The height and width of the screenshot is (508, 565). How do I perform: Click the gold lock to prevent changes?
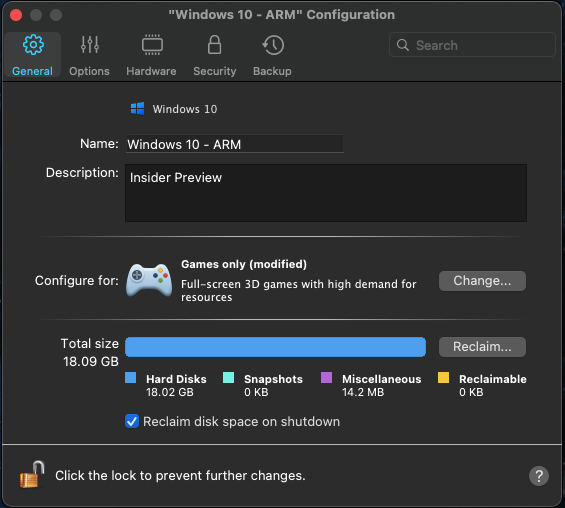click(x=32, y=474)
